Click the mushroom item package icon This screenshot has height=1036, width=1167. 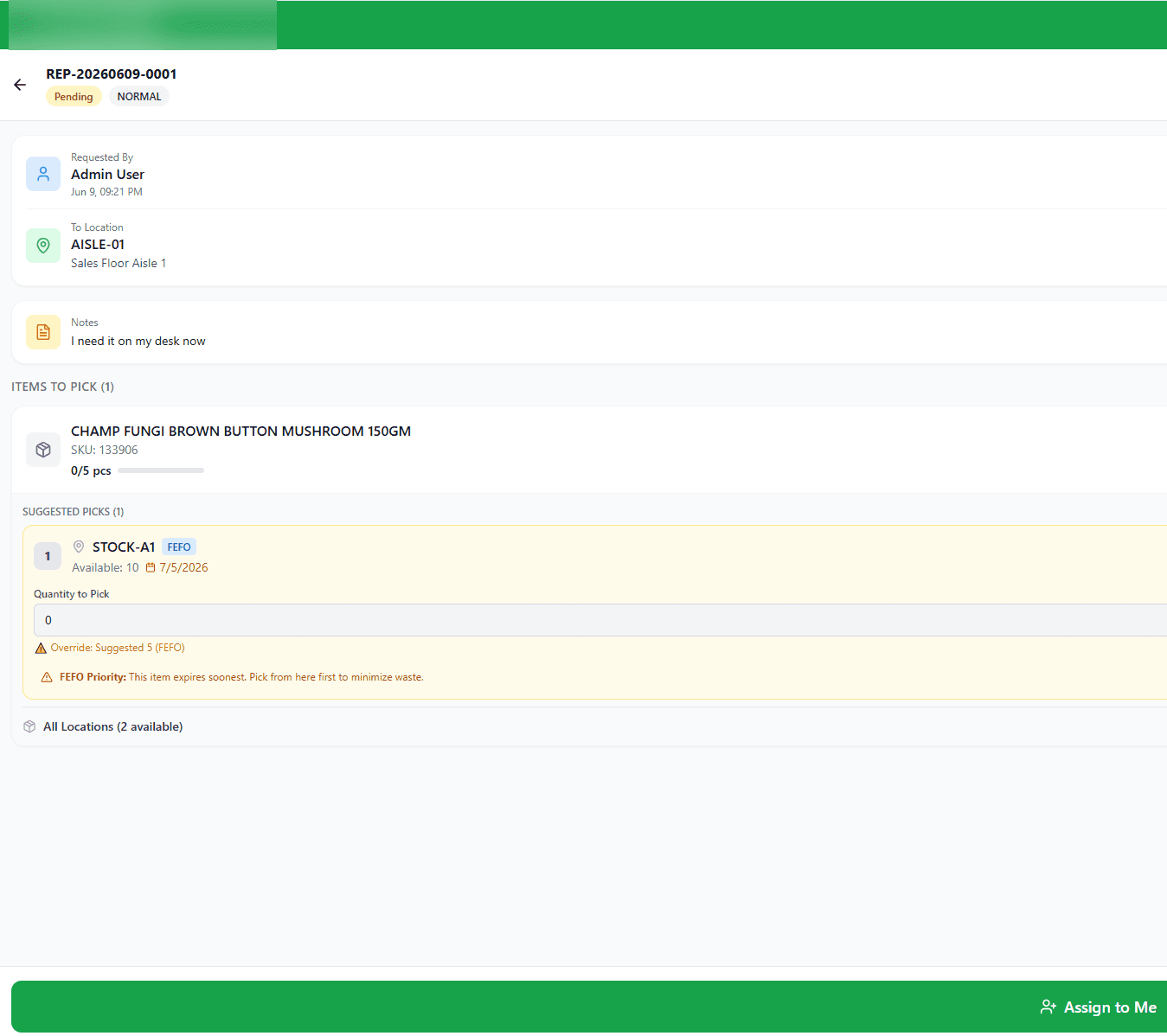[43, 450]
